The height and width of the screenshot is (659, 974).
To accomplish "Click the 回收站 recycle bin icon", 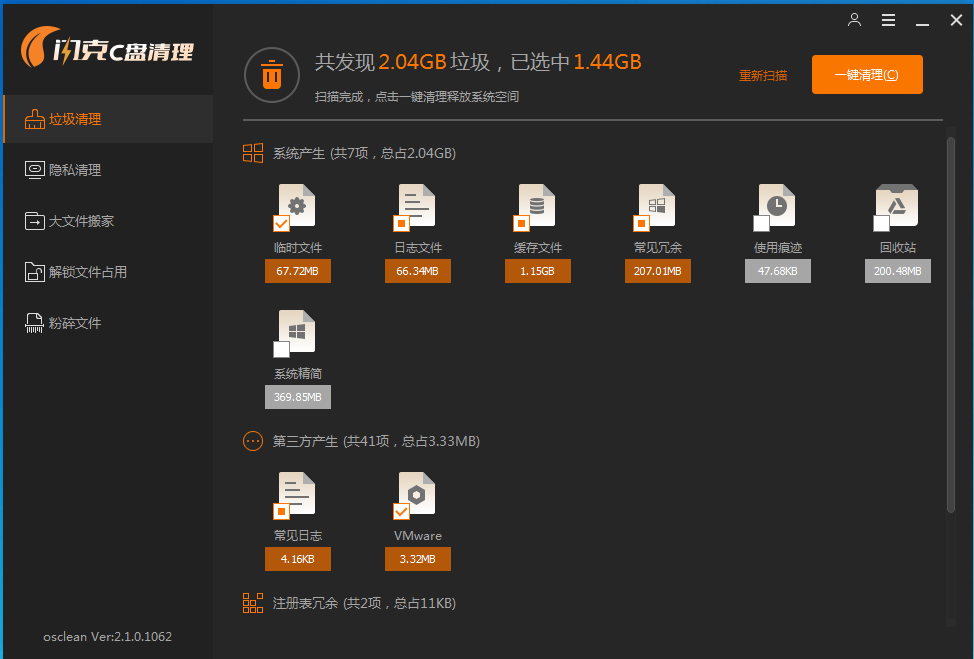I will click(897, 204).
